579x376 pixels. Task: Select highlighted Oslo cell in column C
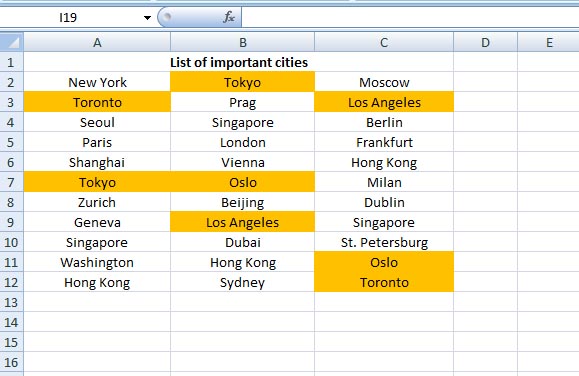pos(384,262)
